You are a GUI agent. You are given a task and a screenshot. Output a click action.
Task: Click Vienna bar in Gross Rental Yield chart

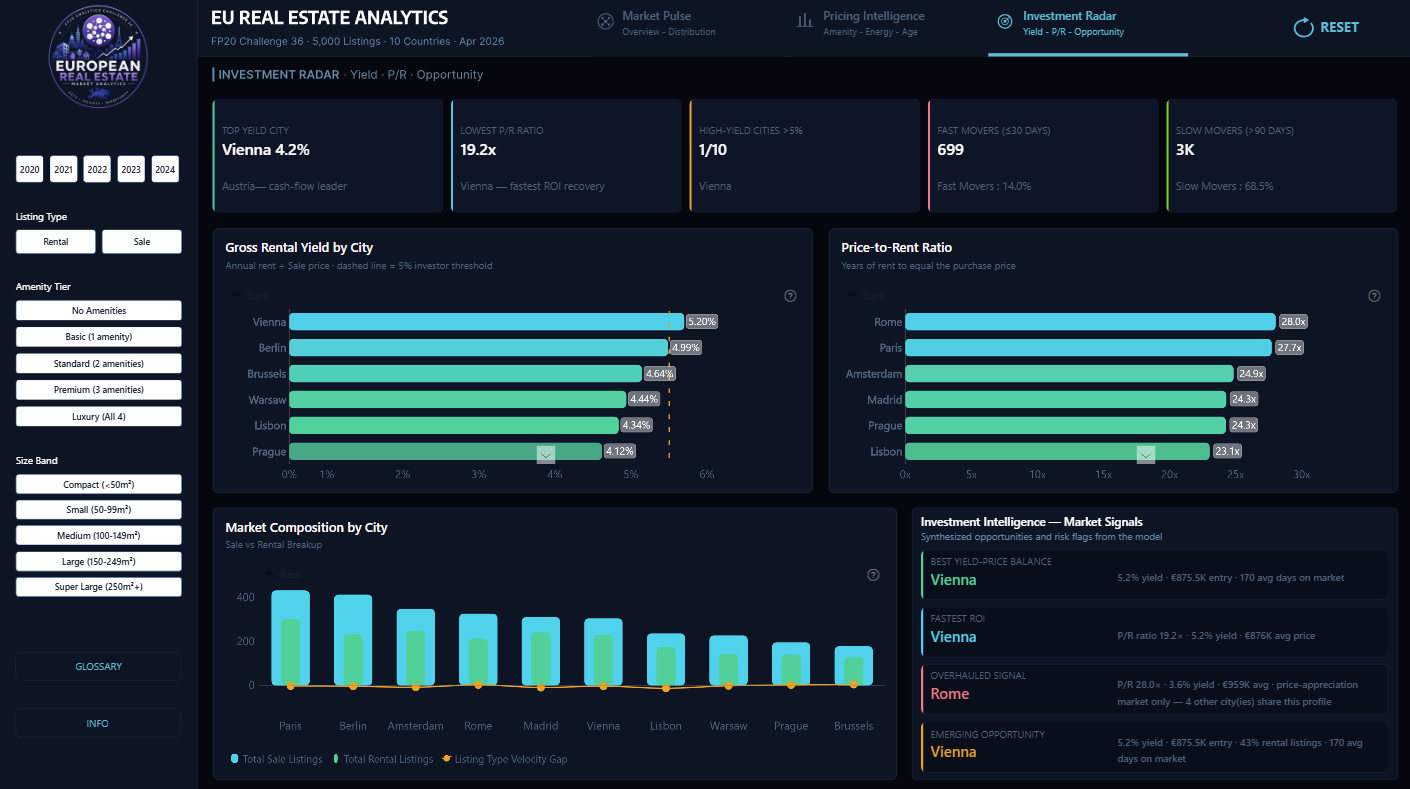486,322
